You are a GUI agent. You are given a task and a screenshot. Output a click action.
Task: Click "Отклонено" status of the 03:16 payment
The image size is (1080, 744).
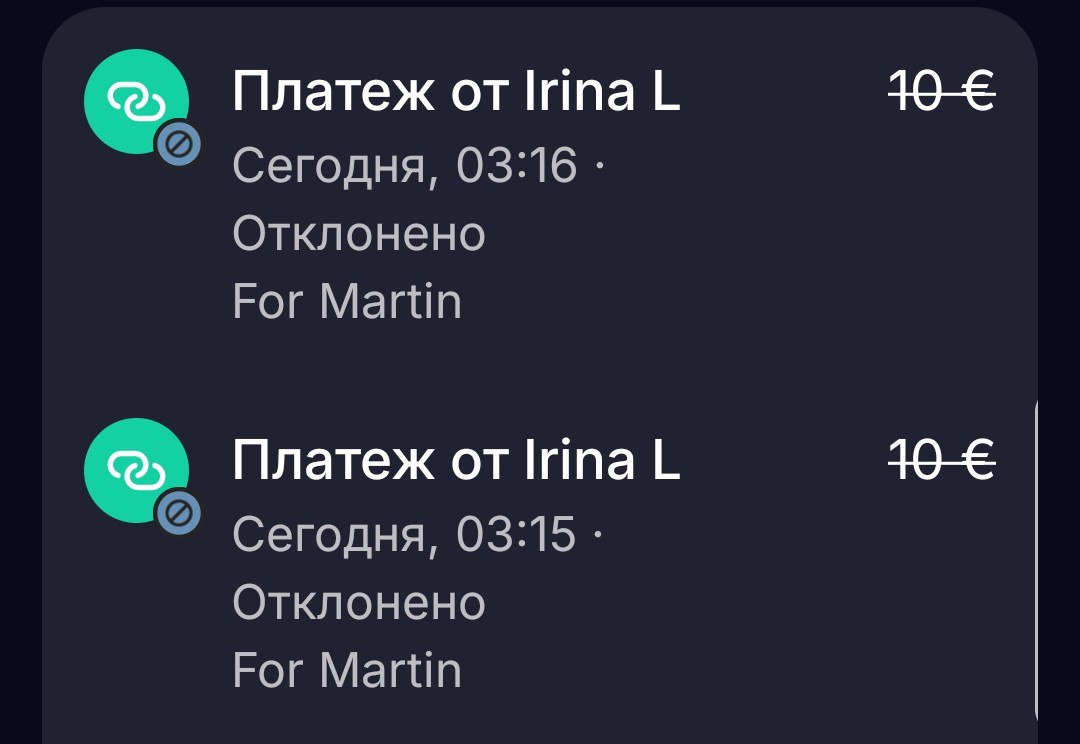tap(359, 234)
